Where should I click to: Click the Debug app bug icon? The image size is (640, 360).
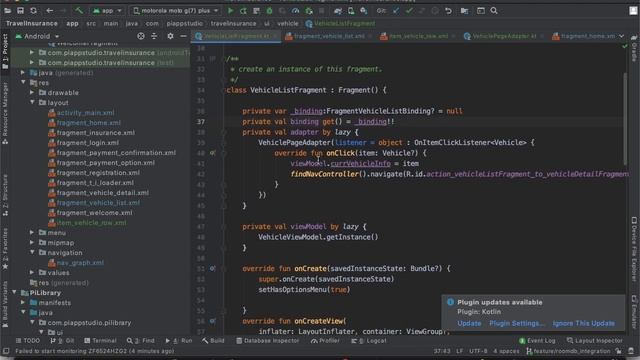(269, 11)
